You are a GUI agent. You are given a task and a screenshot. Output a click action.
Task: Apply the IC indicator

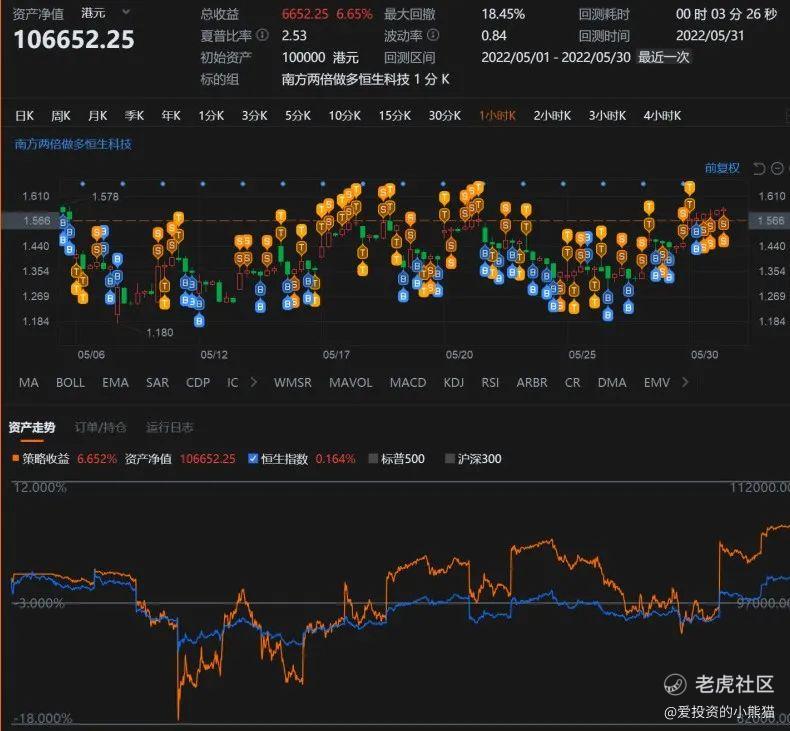tap(232, 383)
